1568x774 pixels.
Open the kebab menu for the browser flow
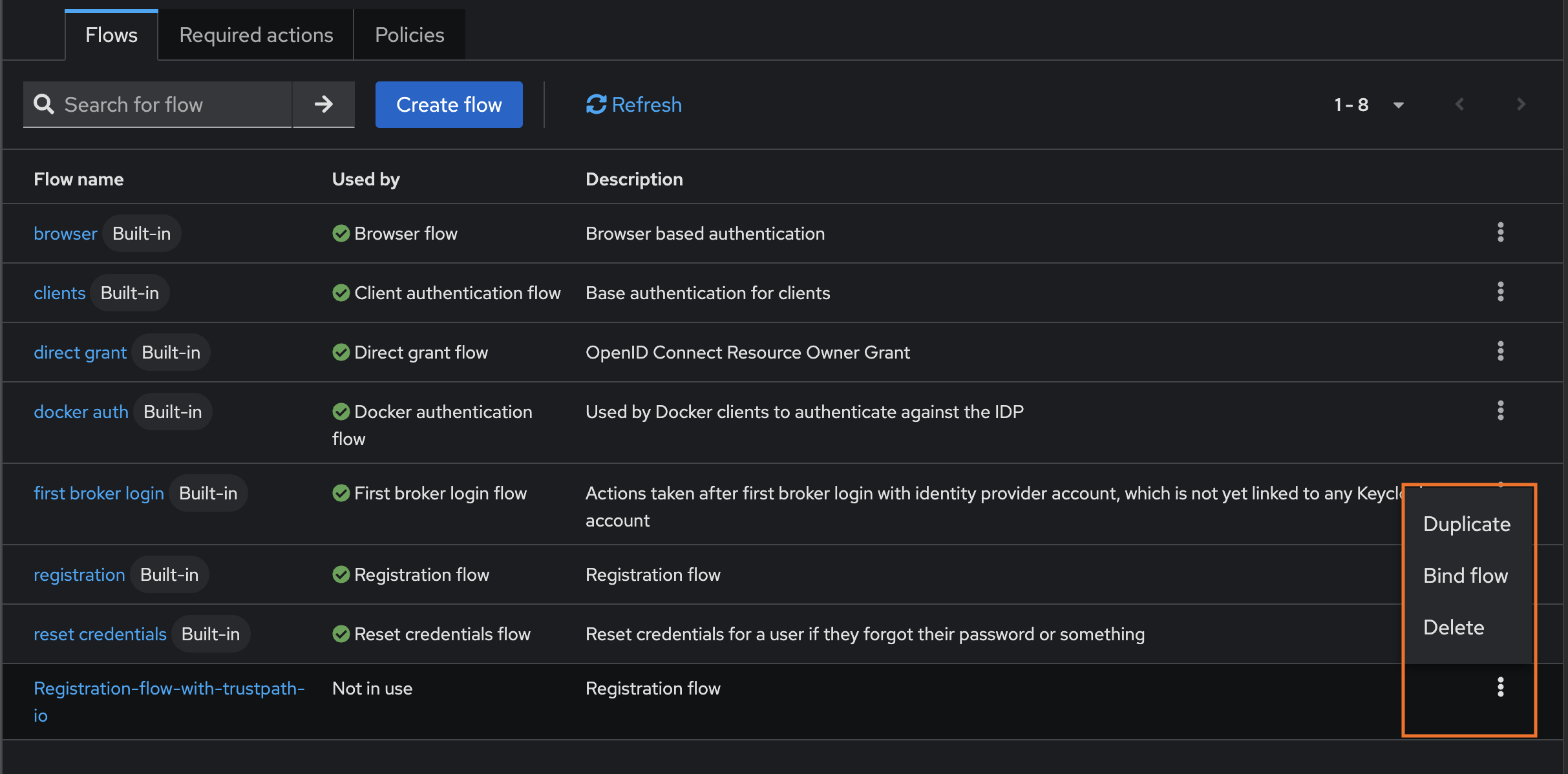click(1500, 233)
